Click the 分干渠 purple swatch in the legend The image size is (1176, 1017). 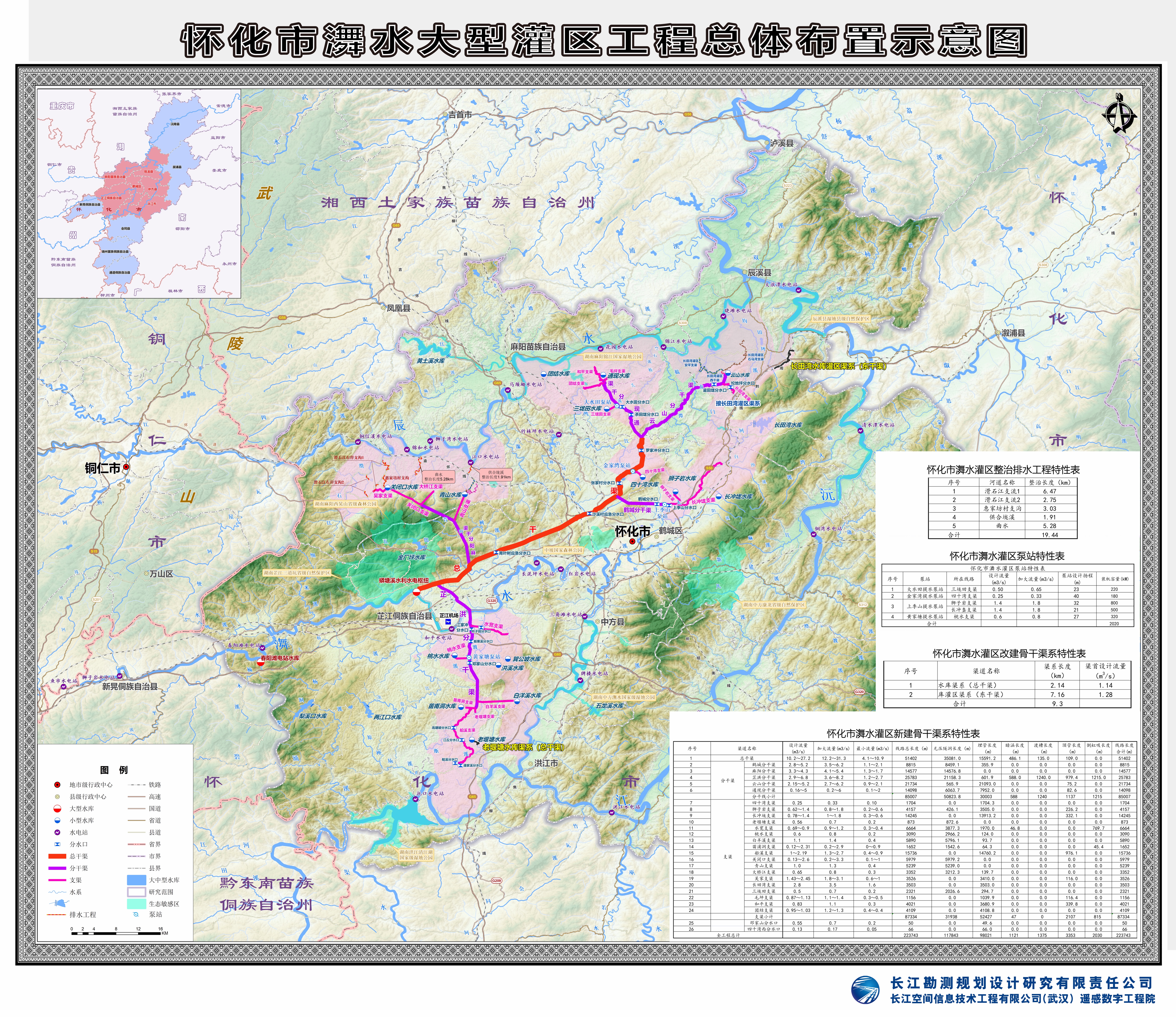57,868
